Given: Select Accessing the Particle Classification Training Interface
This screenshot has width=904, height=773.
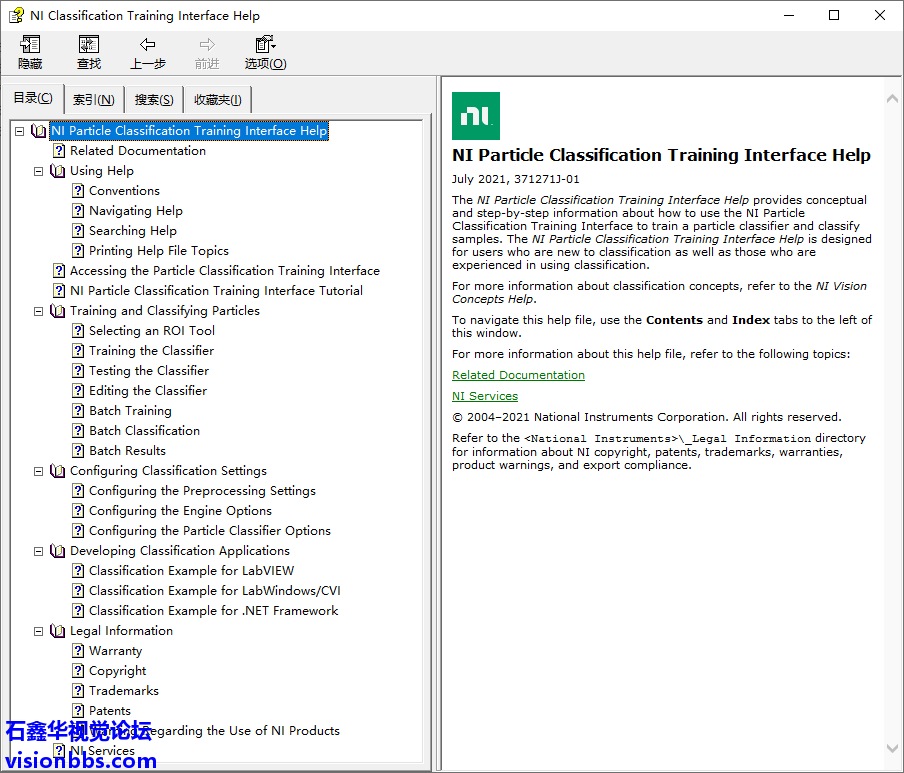Looking at the screenshot, I should (x=225, y=271).
